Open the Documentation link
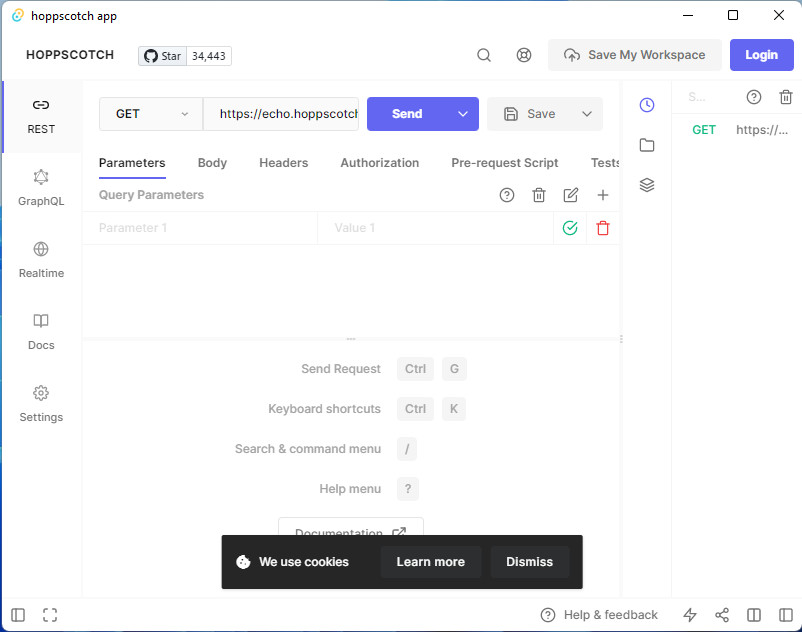The width and height of the screenshot is (802, 632). coord(351,528)
